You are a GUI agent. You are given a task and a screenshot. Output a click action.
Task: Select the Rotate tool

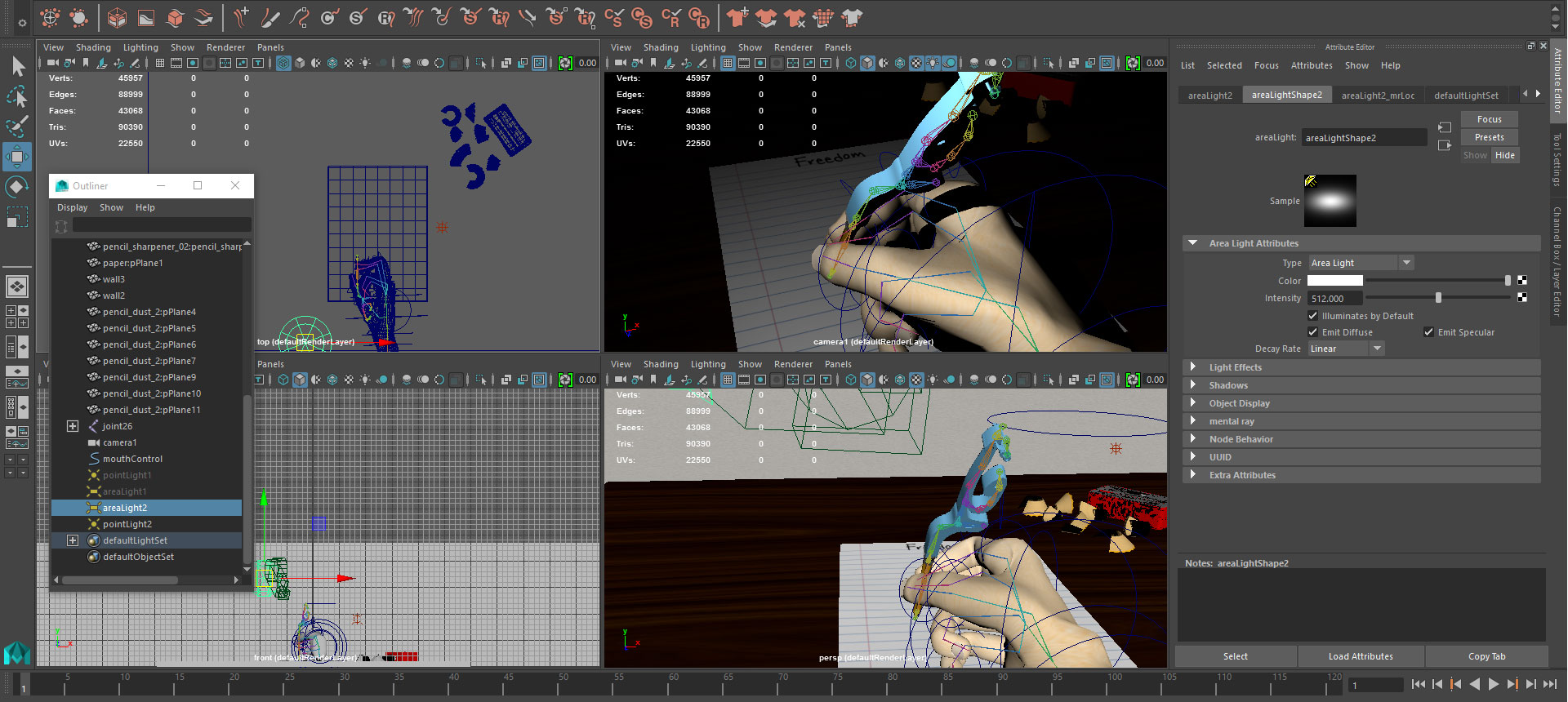(17, 187)
